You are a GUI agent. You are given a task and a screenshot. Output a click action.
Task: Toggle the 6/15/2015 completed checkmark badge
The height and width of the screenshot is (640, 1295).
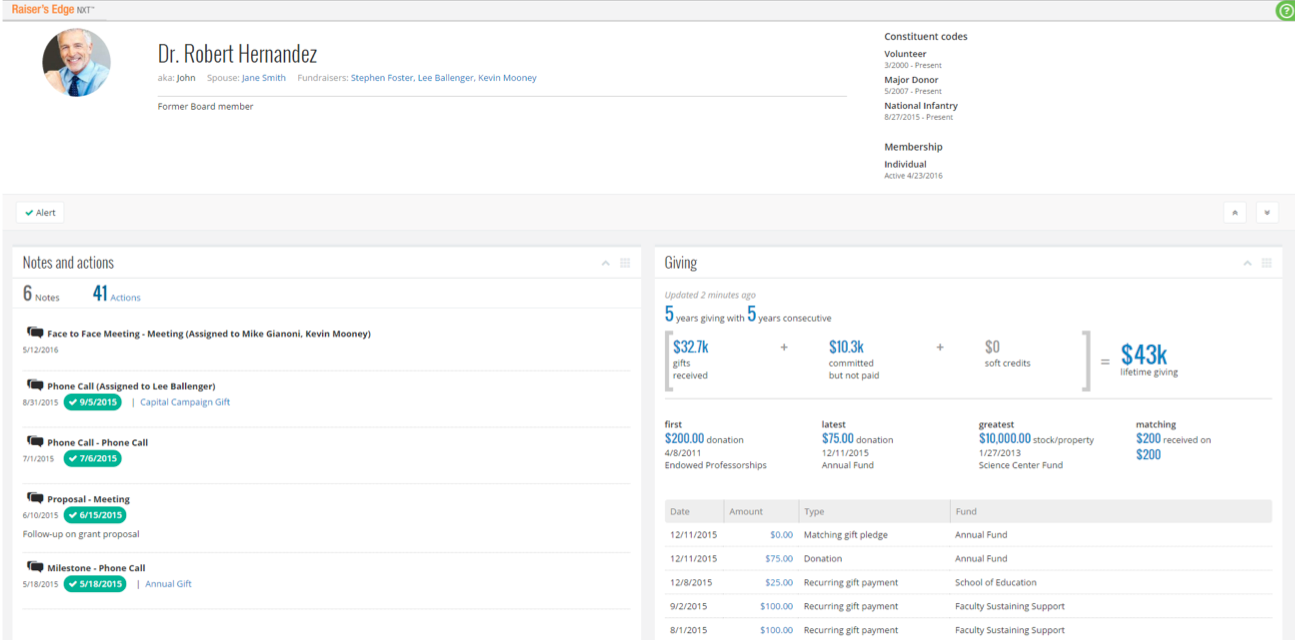point(95,515)
